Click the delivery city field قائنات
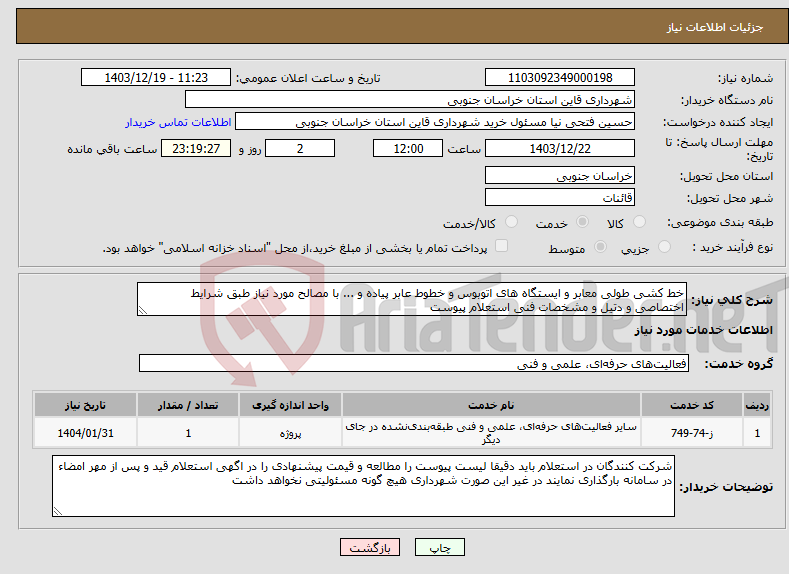Image resolution: width=789 pixels, height=574 pixels. (560, 197)
